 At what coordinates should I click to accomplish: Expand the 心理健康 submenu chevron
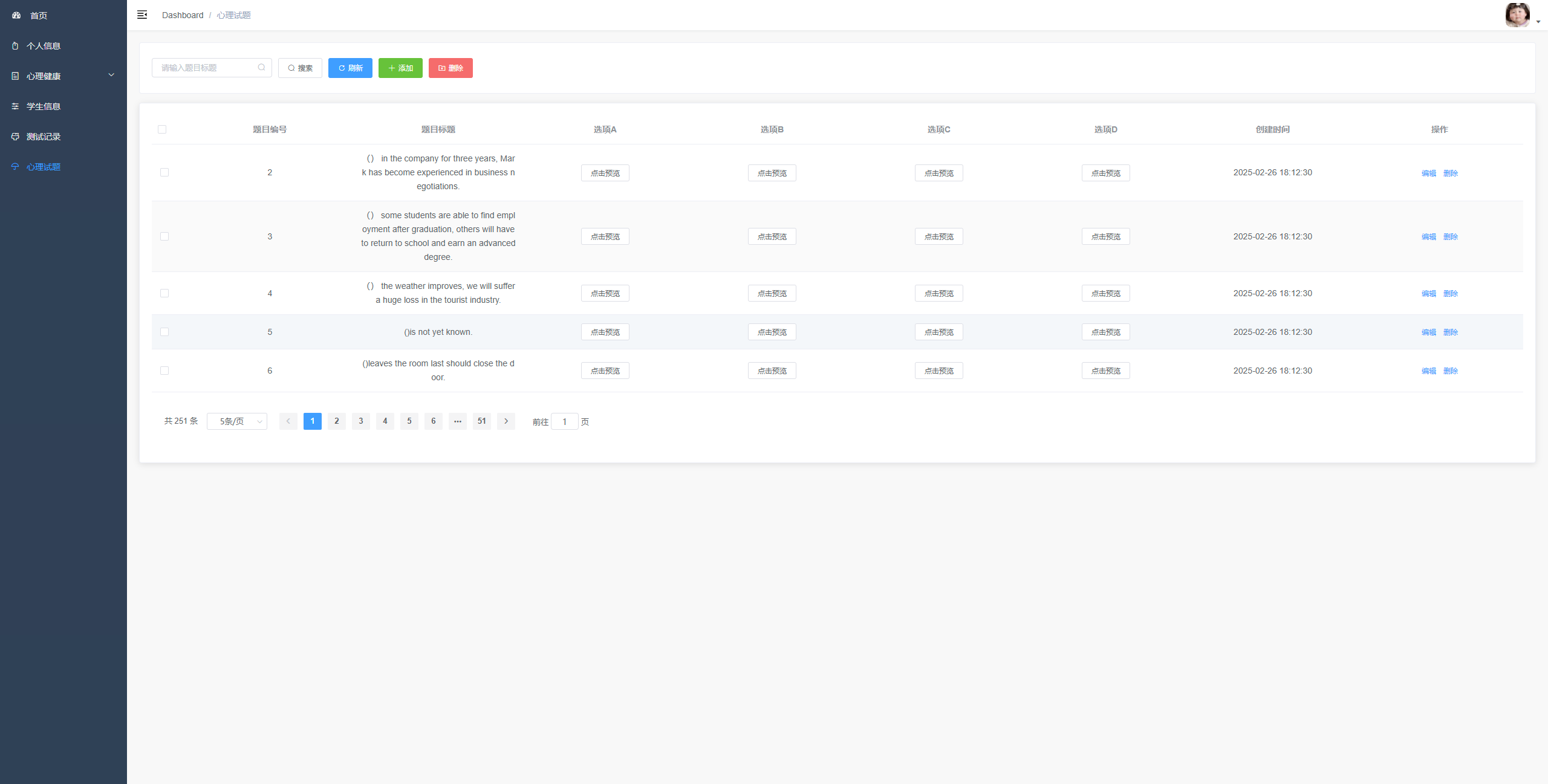point(111,75)
